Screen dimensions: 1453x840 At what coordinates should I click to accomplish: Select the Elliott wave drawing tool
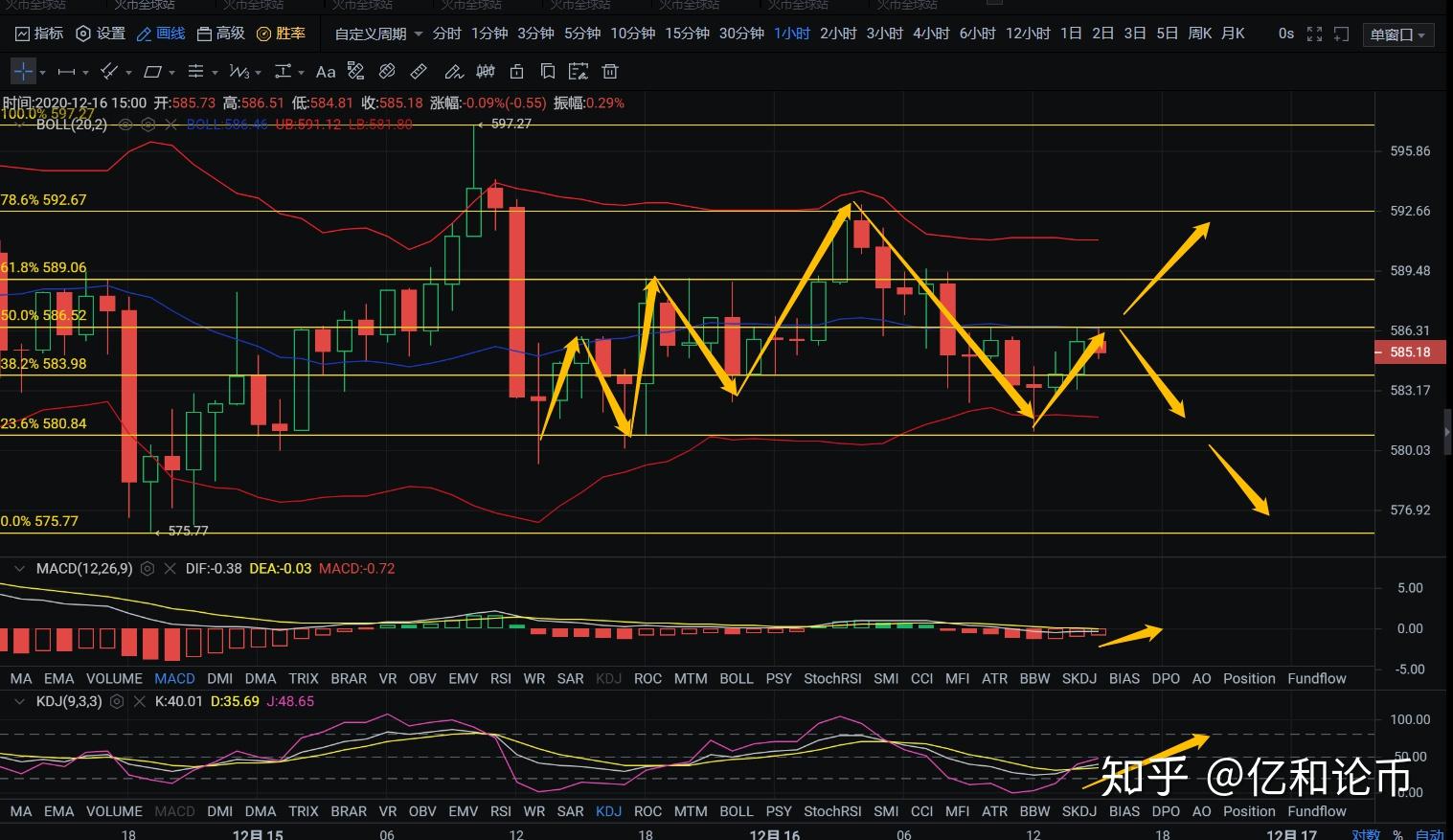(238, 72)
